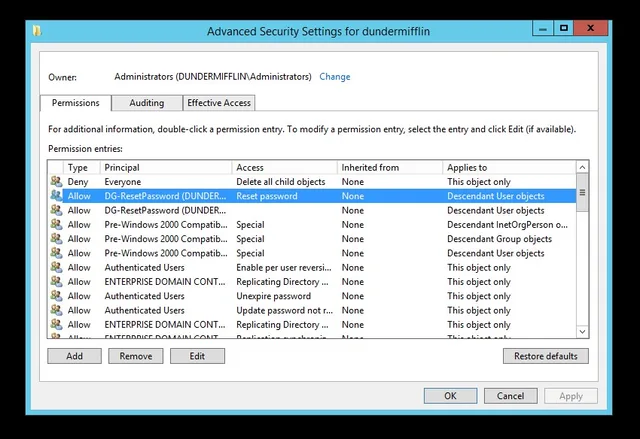Click the scroll down arrow of the permission list
This screenshot has width=640, height=439.
coord(582,332)
